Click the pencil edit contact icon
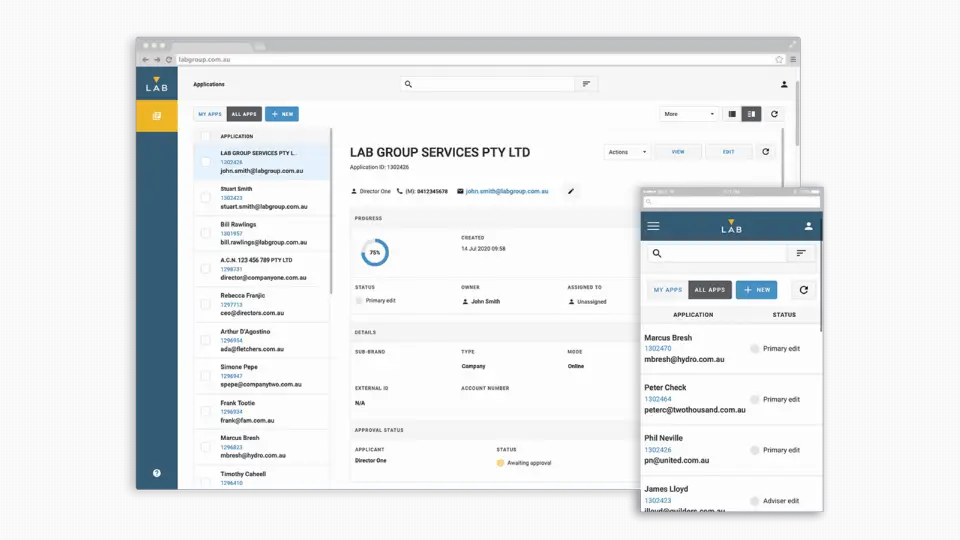This screenshot has width=960, height=540. 571,191
